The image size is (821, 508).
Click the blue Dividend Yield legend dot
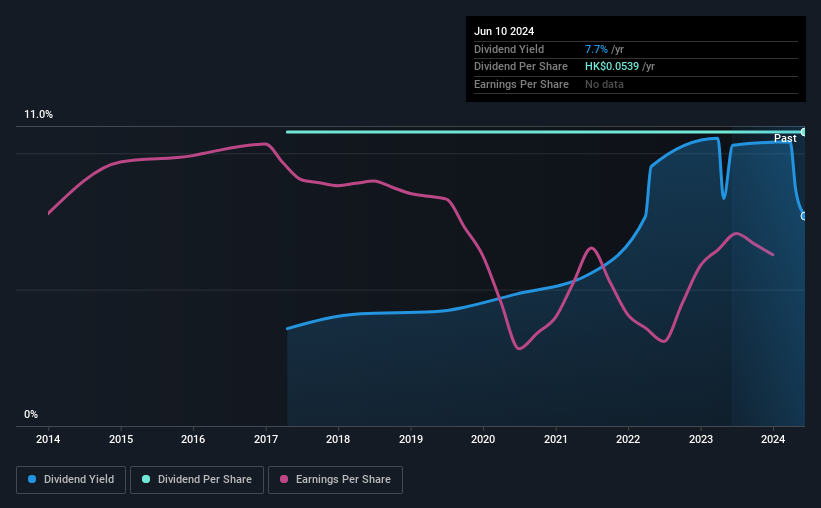point(32,479)
